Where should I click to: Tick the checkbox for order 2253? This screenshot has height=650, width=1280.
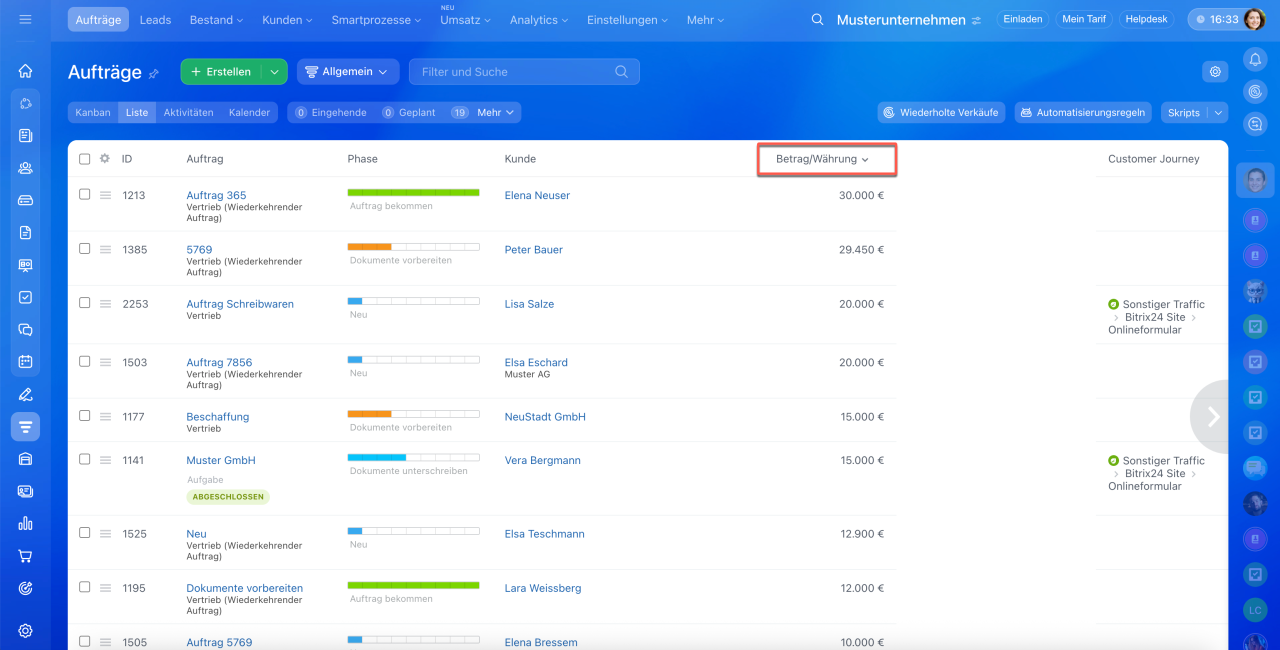pyautogui.click(x=84, y=303)
